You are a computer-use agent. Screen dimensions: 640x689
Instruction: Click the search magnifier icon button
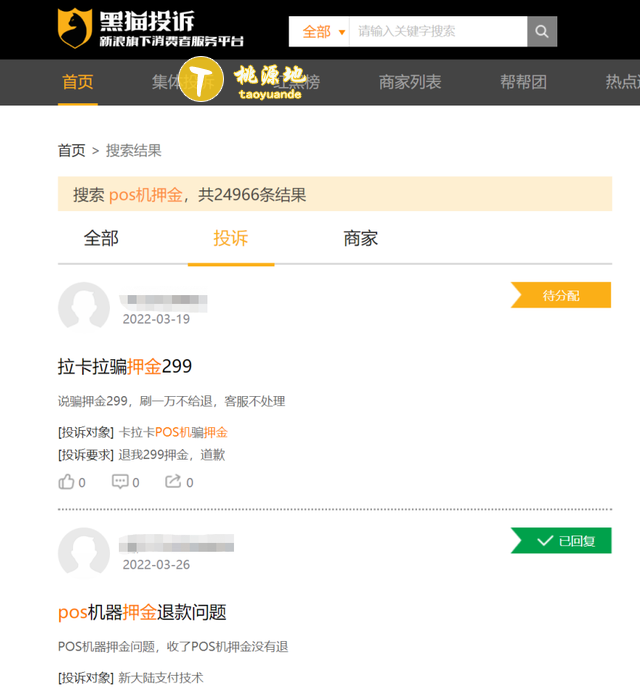point(541,32)
